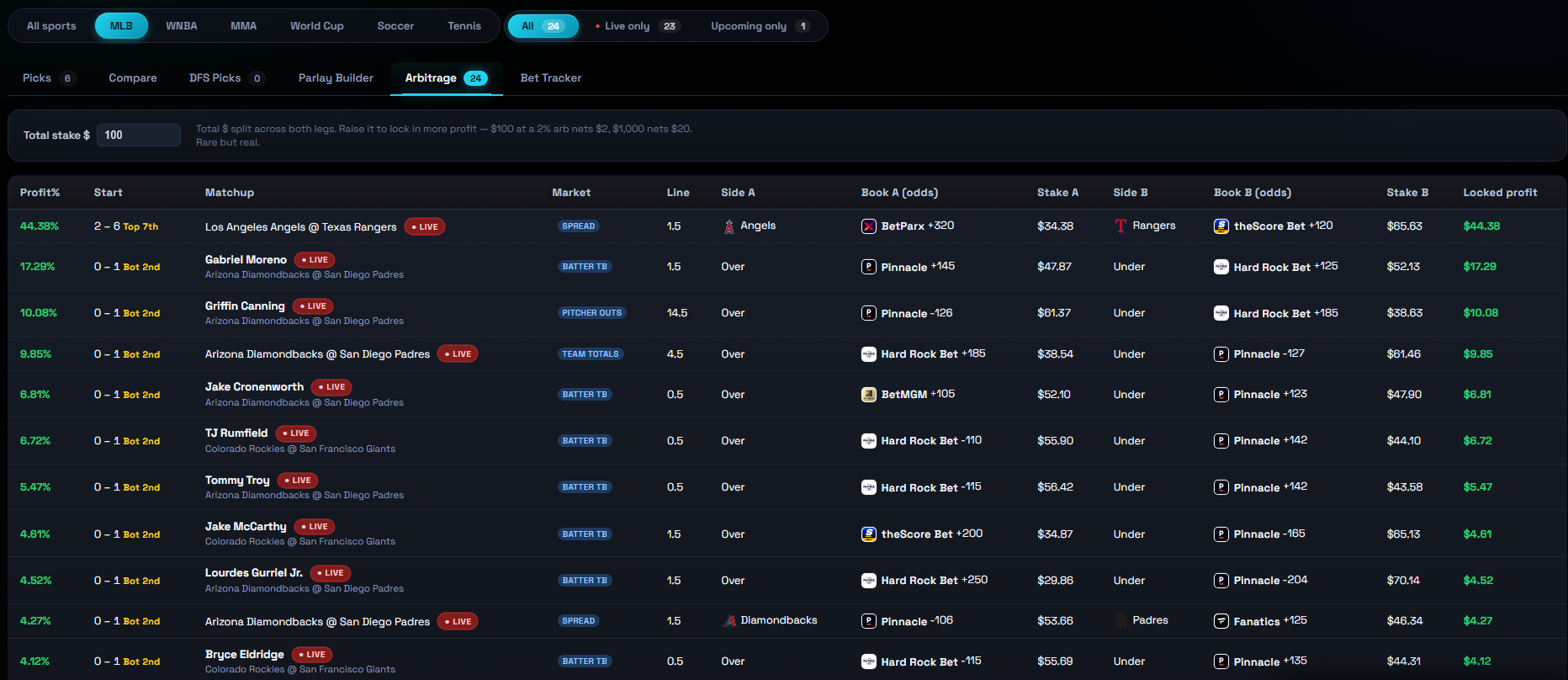Click the BetMGM logo in Jake Cronenworth row

869,395
